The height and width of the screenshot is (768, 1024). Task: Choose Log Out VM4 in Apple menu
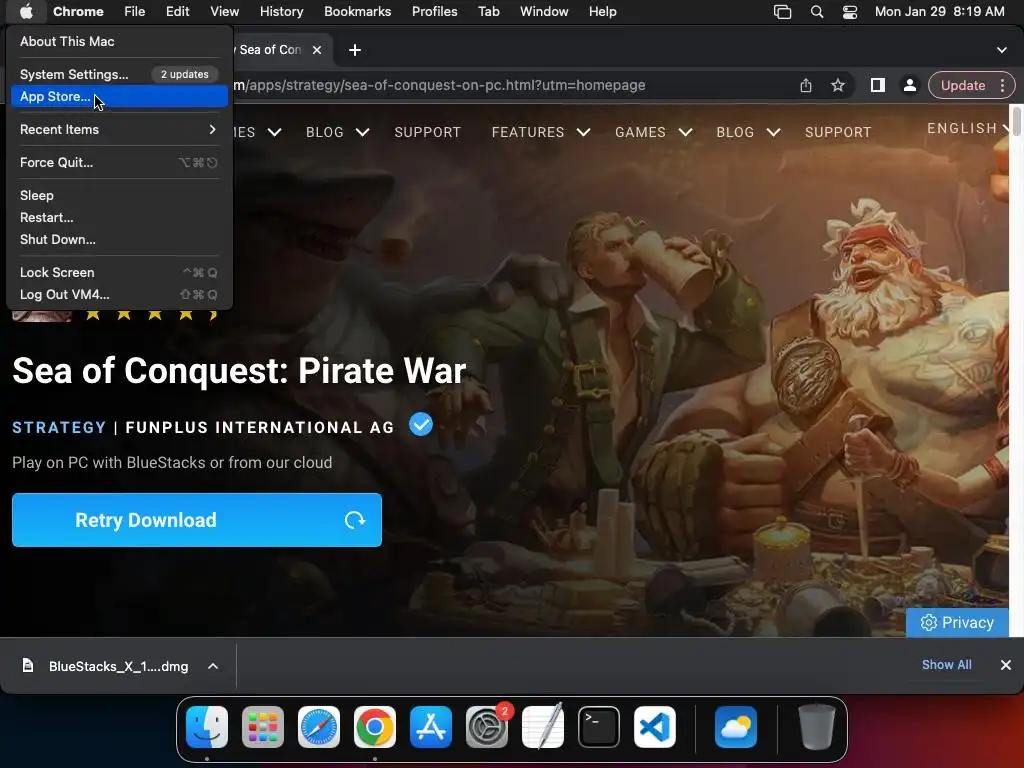point(120,295)
